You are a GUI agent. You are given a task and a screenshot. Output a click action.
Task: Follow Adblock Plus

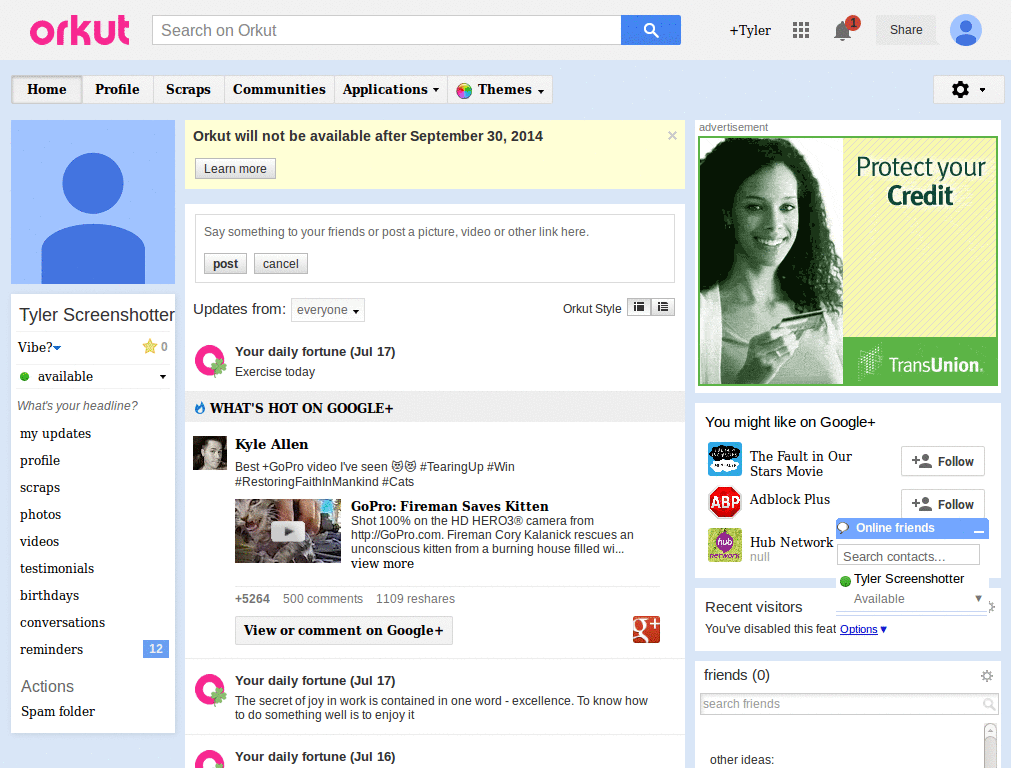click(x=942, y=505)
